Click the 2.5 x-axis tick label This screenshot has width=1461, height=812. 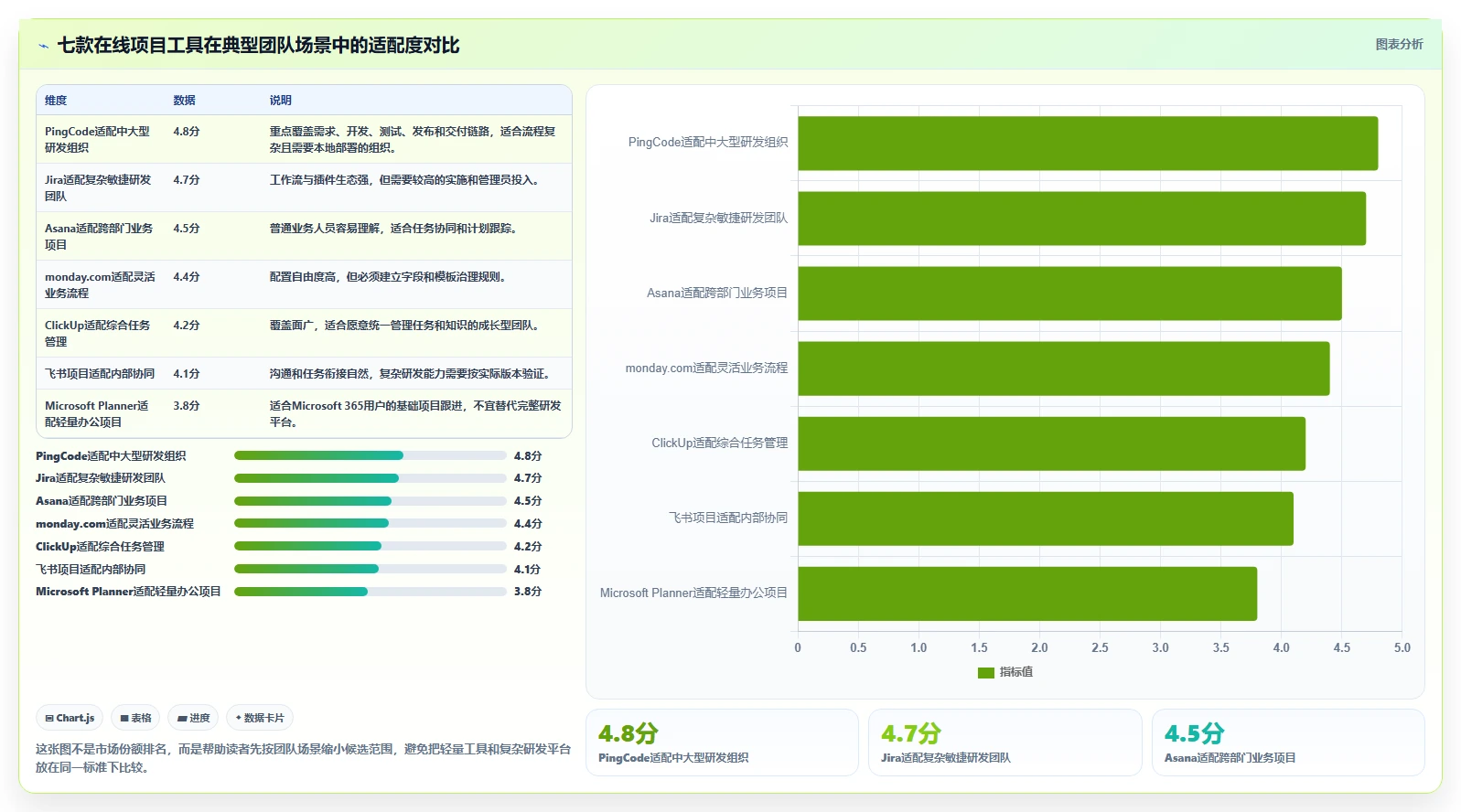1100,647
